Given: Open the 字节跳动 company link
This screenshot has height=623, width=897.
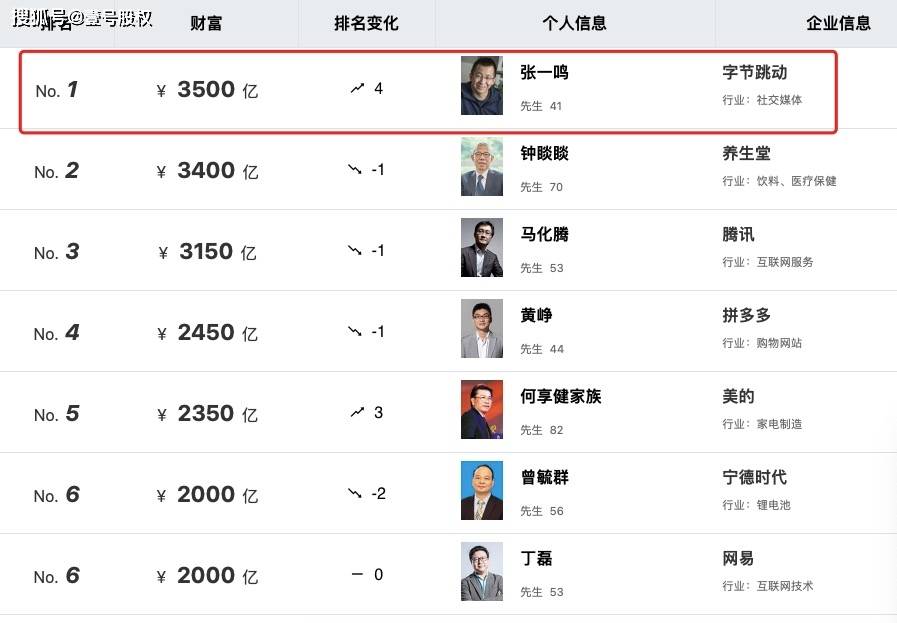Looking at the screenshot, I should [x=755, y=73].
